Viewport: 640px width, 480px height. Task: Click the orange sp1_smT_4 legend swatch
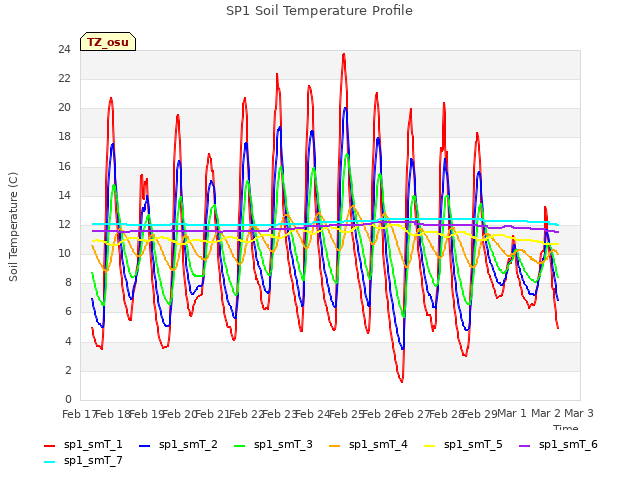click(334, 446)
